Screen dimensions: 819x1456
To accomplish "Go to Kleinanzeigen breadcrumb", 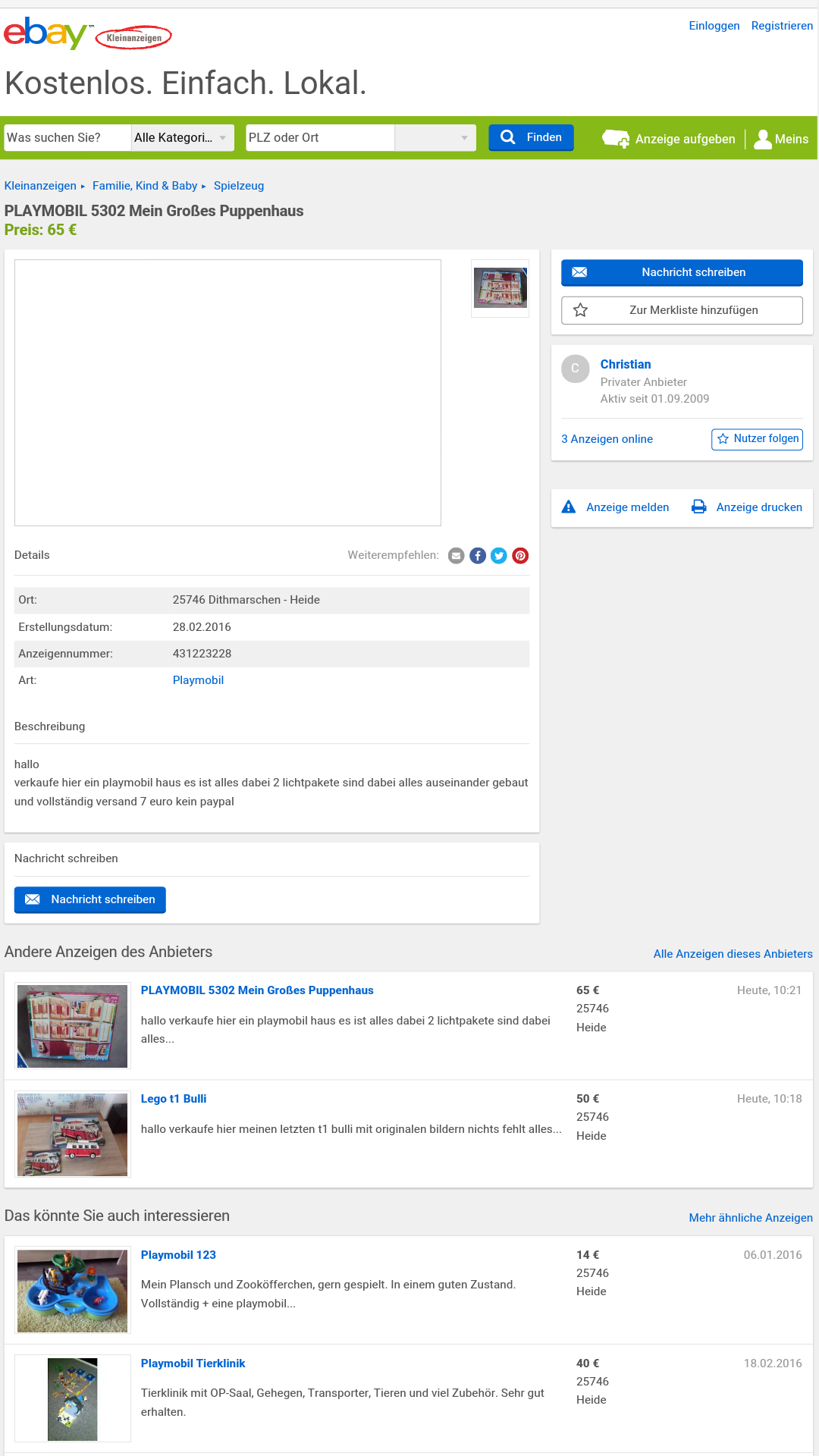I will pos(40,186).
